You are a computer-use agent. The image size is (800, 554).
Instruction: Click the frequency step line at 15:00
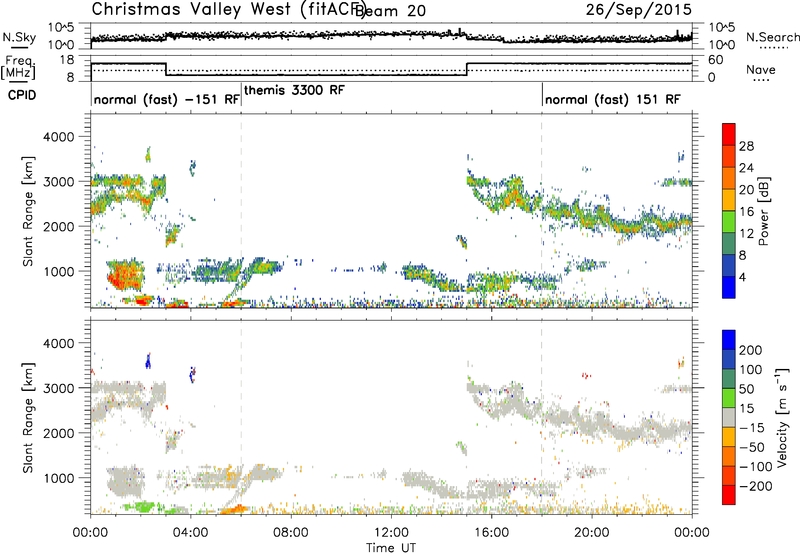click(x=467, y=69)
